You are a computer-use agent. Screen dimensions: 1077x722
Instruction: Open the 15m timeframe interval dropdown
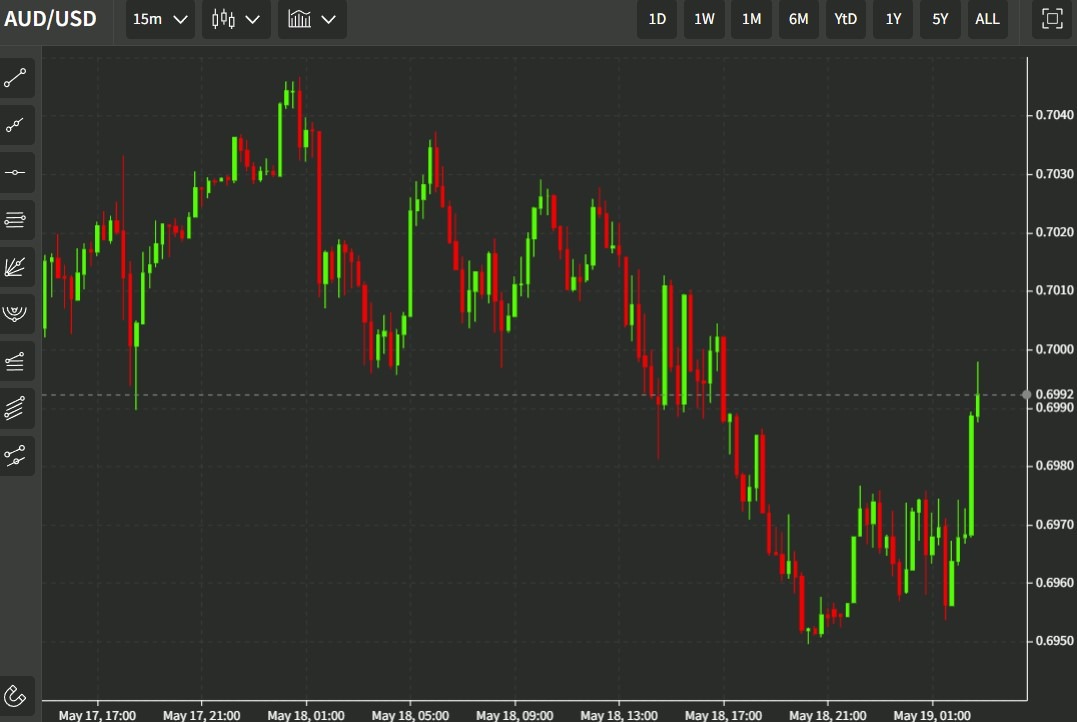coord(159,19)
